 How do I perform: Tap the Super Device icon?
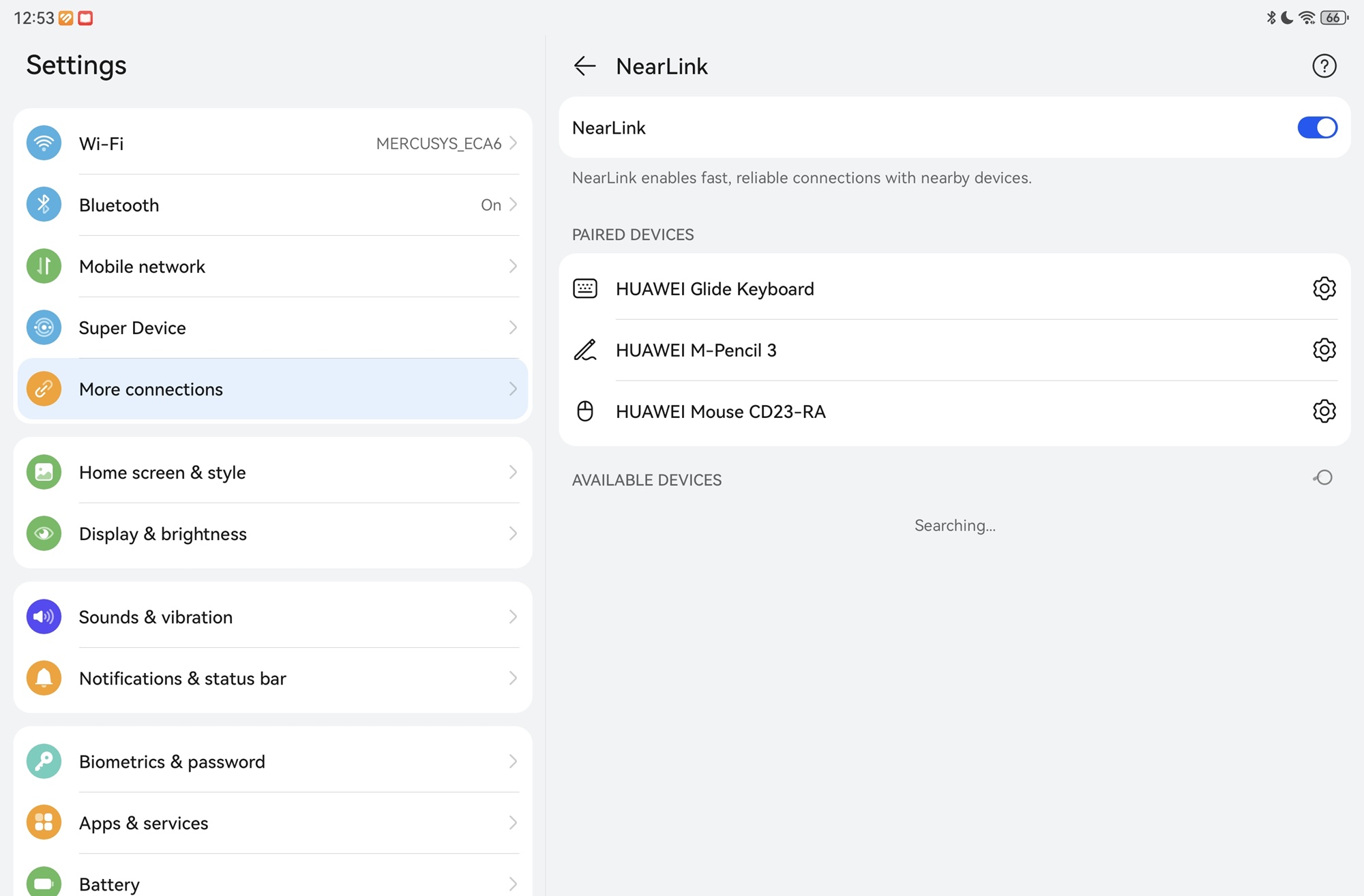(x=44, y=327)
